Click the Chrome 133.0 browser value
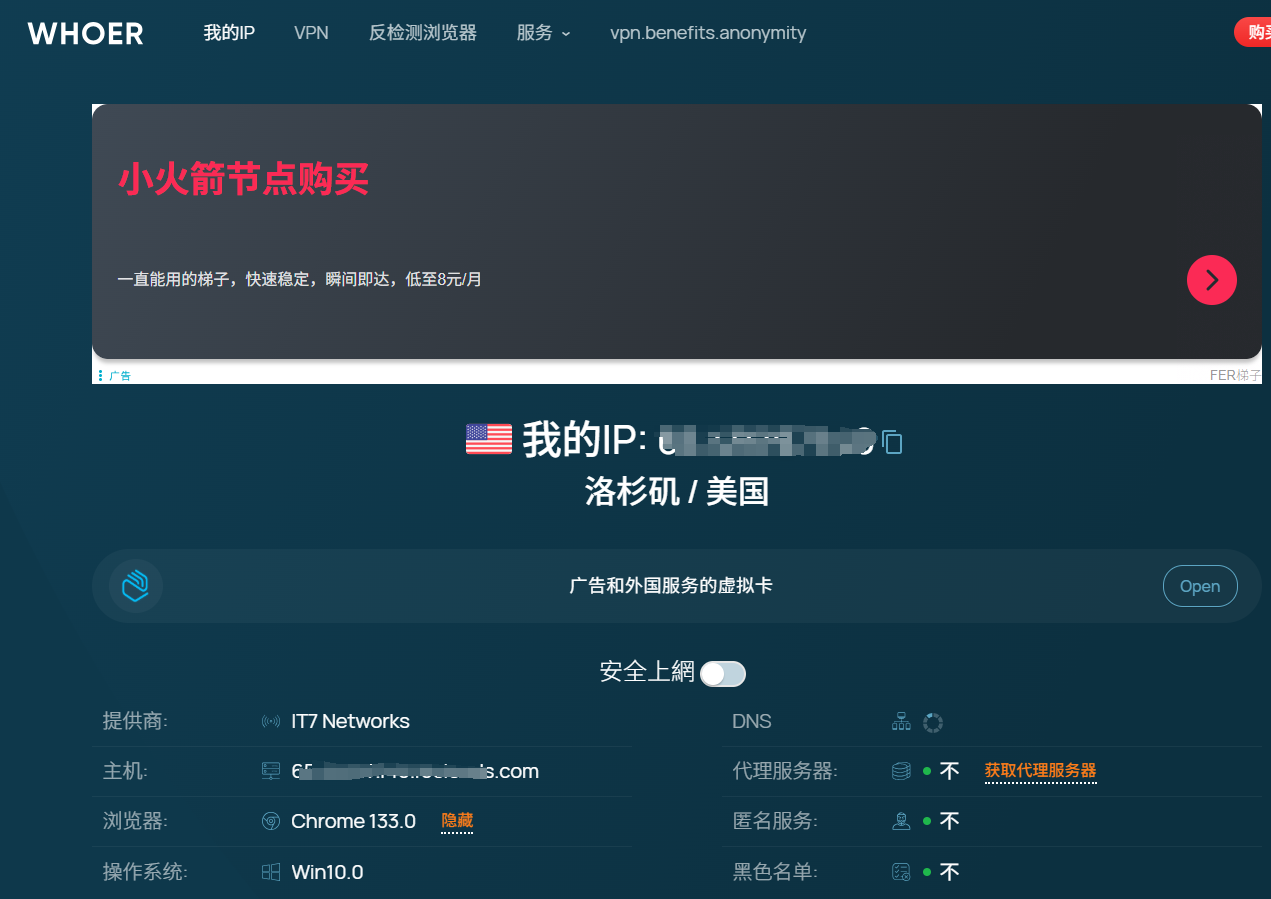The height and width of the screenshot is (899, 1271). click(353, 822)
